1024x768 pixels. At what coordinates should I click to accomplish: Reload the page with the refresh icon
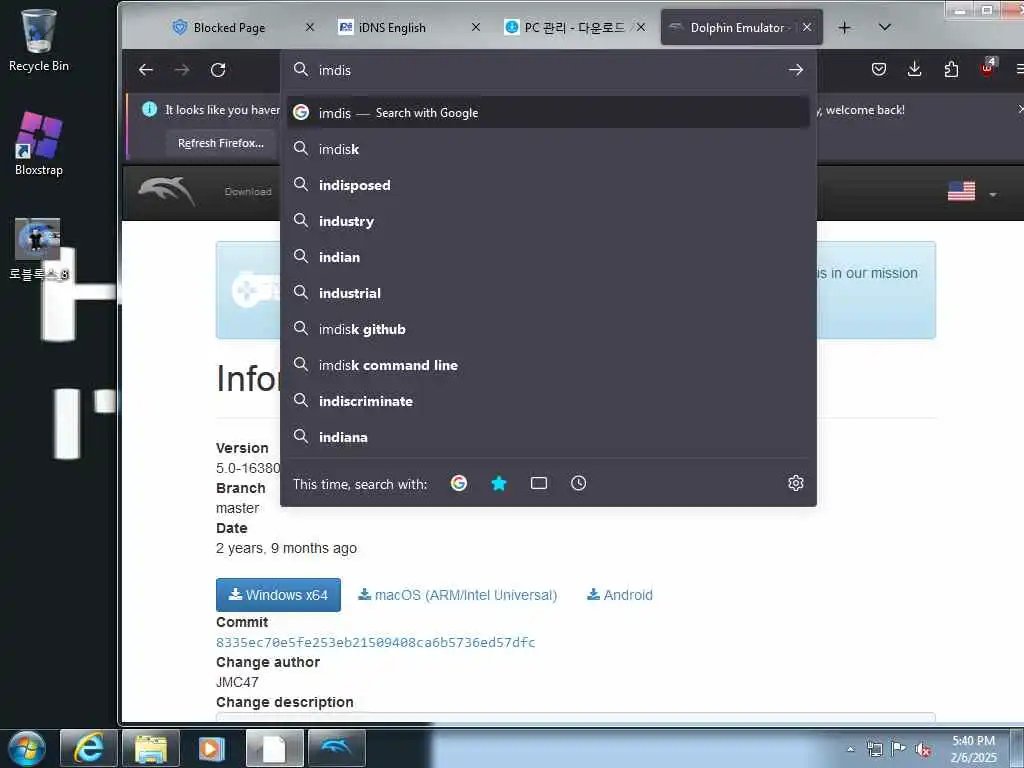[x=218, y=70]
